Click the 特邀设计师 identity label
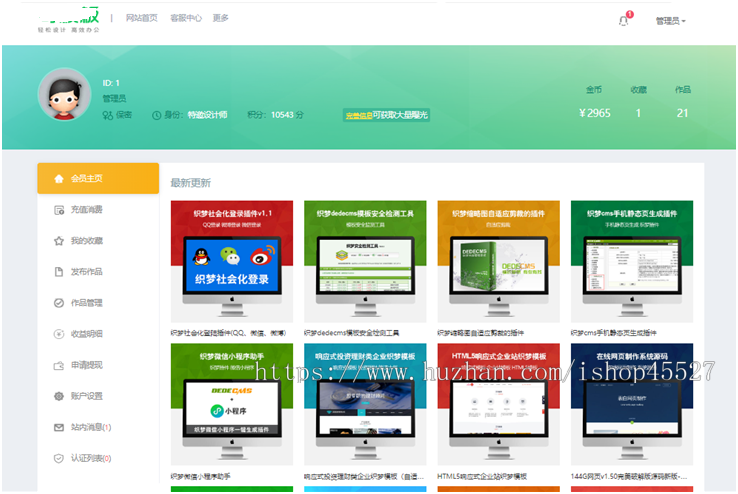 point(207,115)
